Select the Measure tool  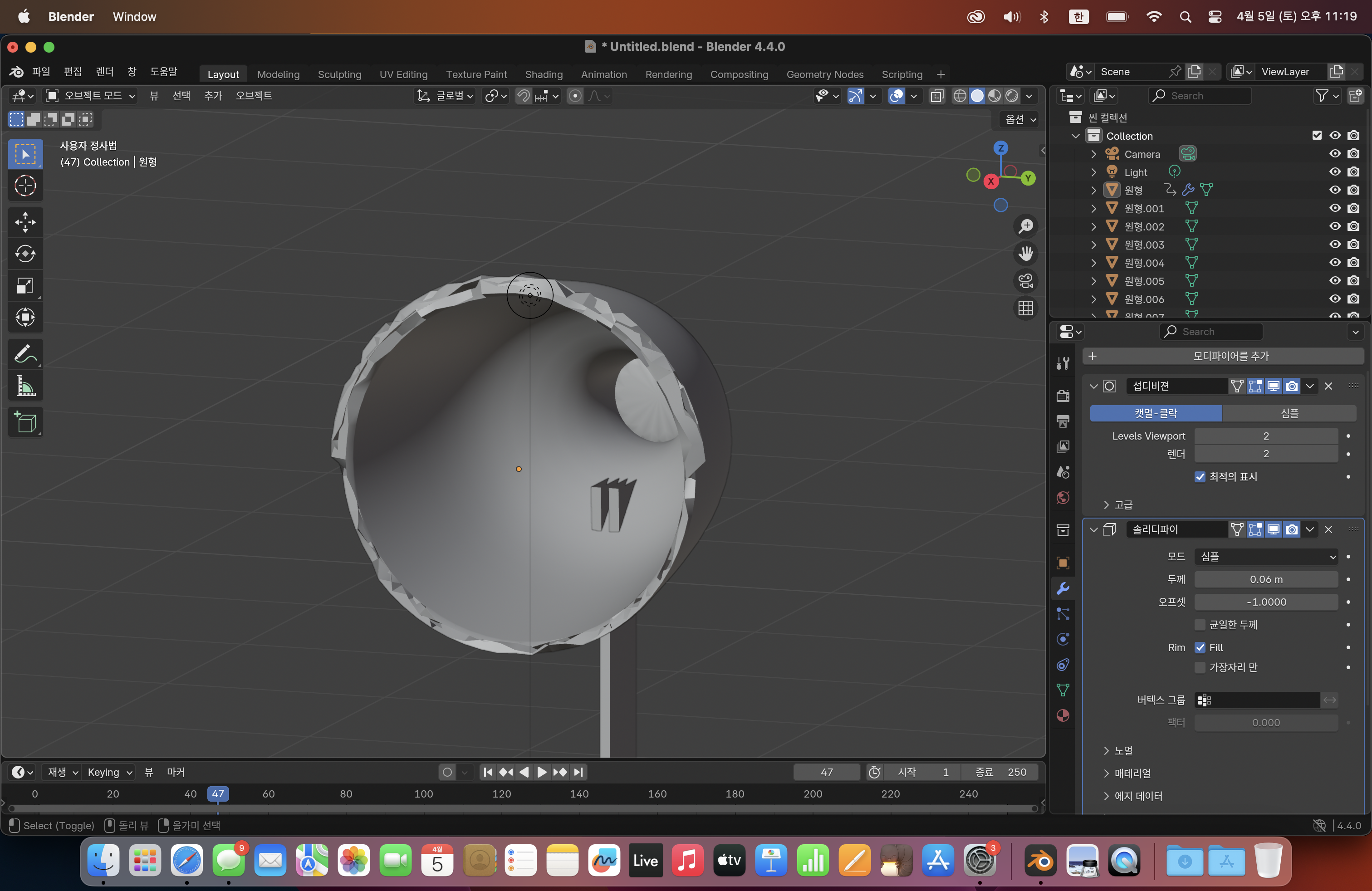pyautogui.click(x=25, y=385)
